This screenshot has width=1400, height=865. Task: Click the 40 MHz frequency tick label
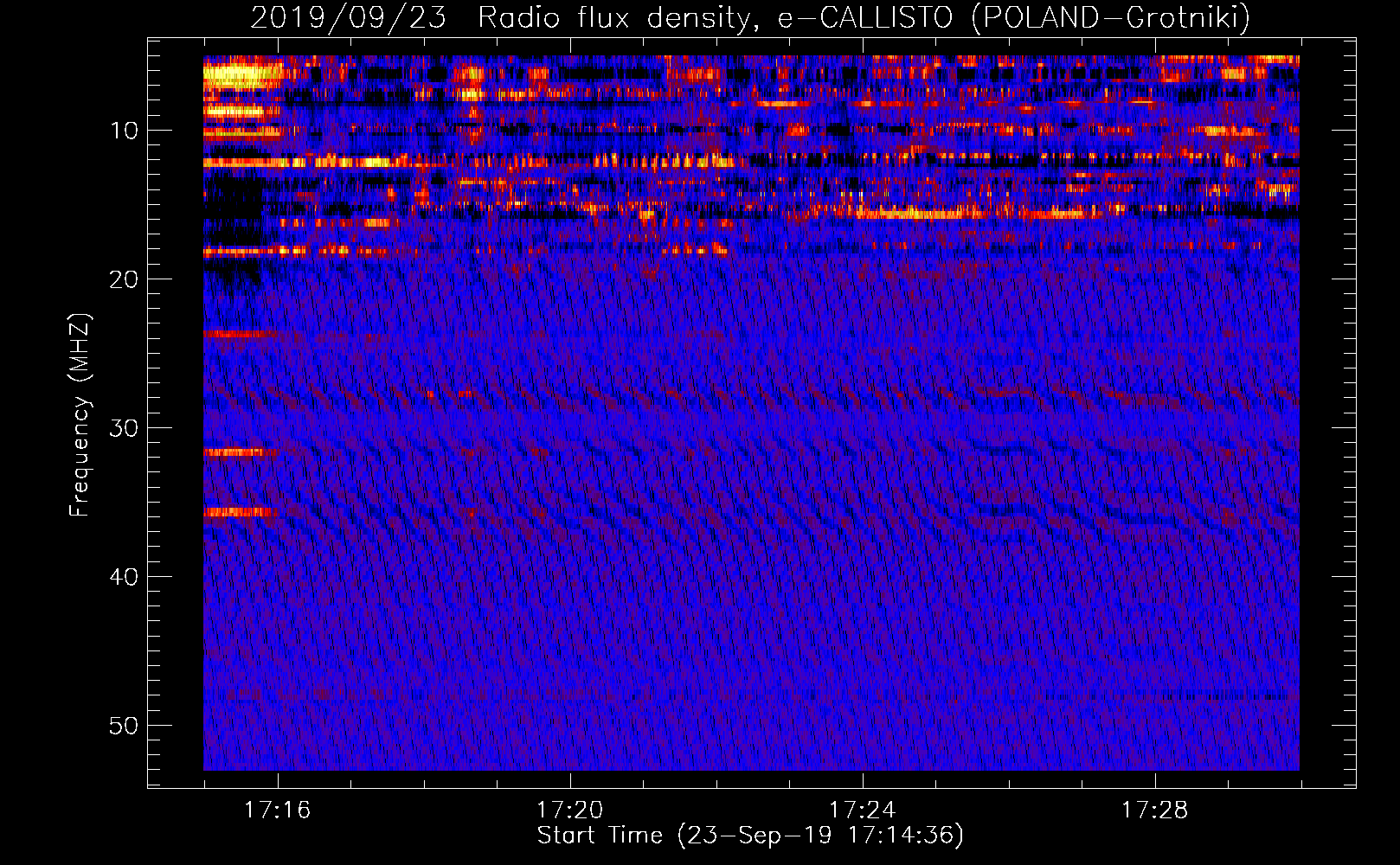(x=124, y=577)
